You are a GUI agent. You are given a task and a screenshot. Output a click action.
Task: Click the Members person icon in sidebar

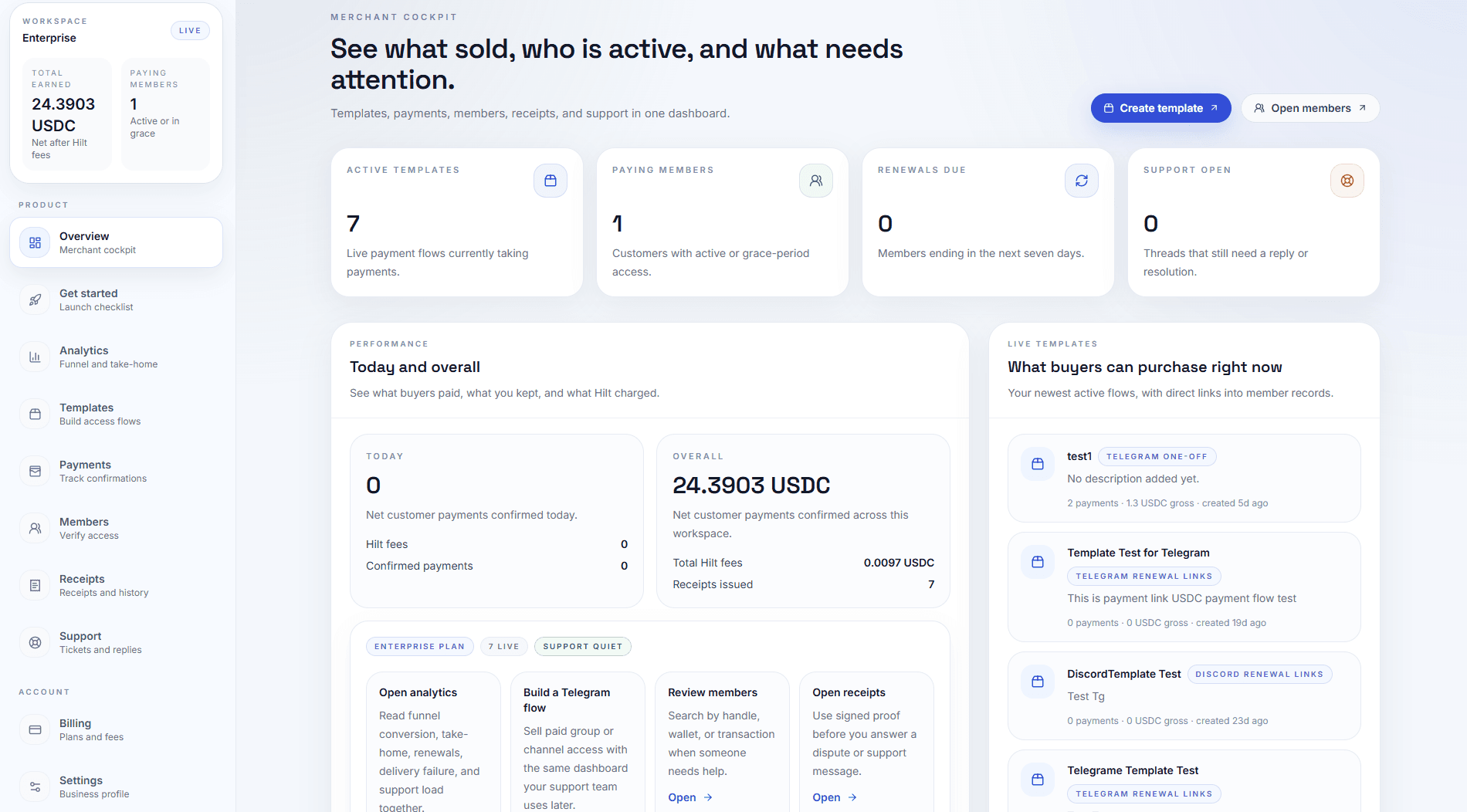(x=35, y=528)
